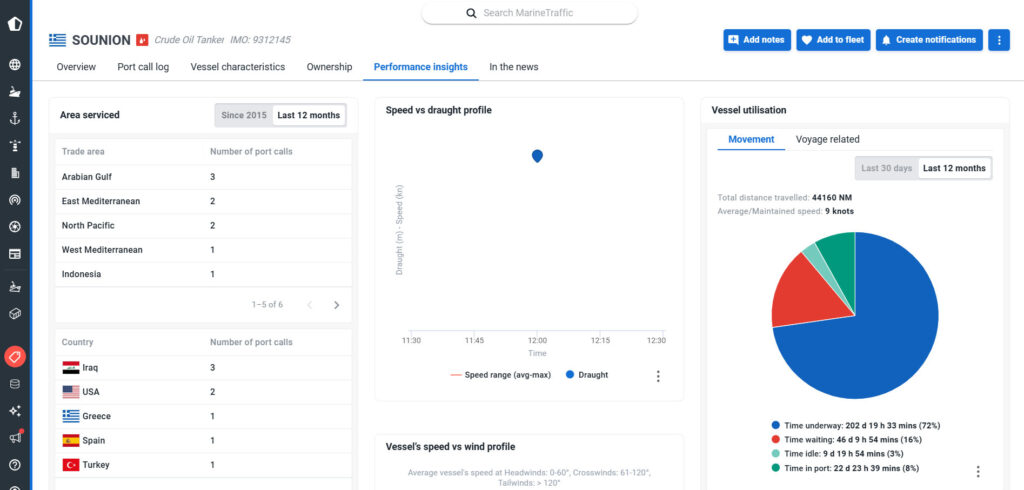Click the Greek flag beside SOUNION
This screenshot has height=490, width=1024.
tap(57, 40)
